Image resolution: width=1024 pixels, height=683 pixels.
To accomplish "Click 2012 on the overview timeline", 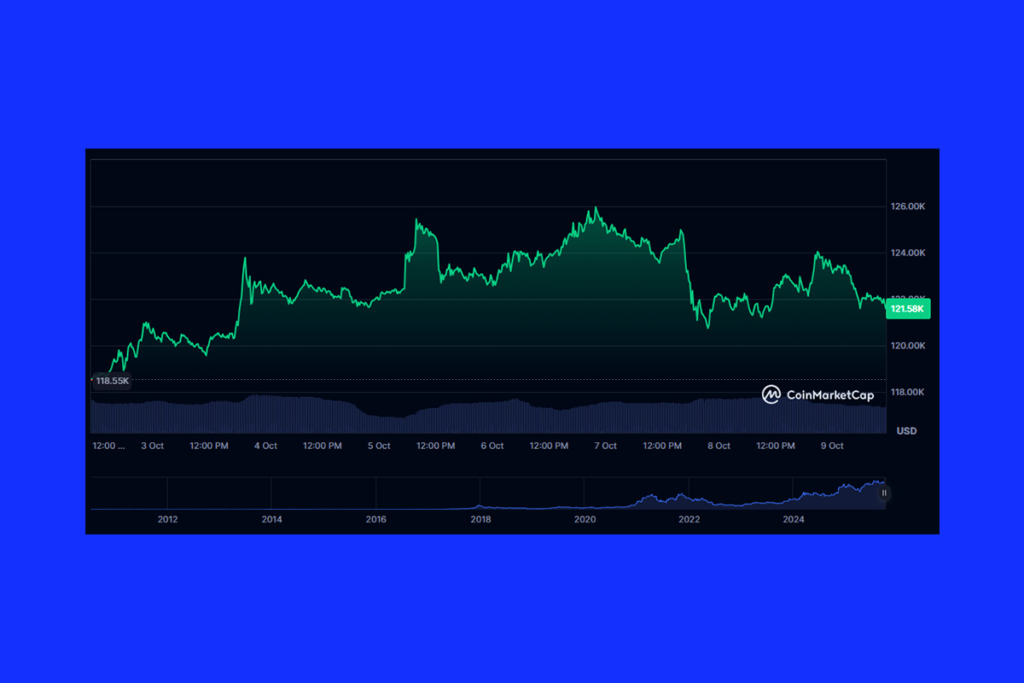I will 167,520.
